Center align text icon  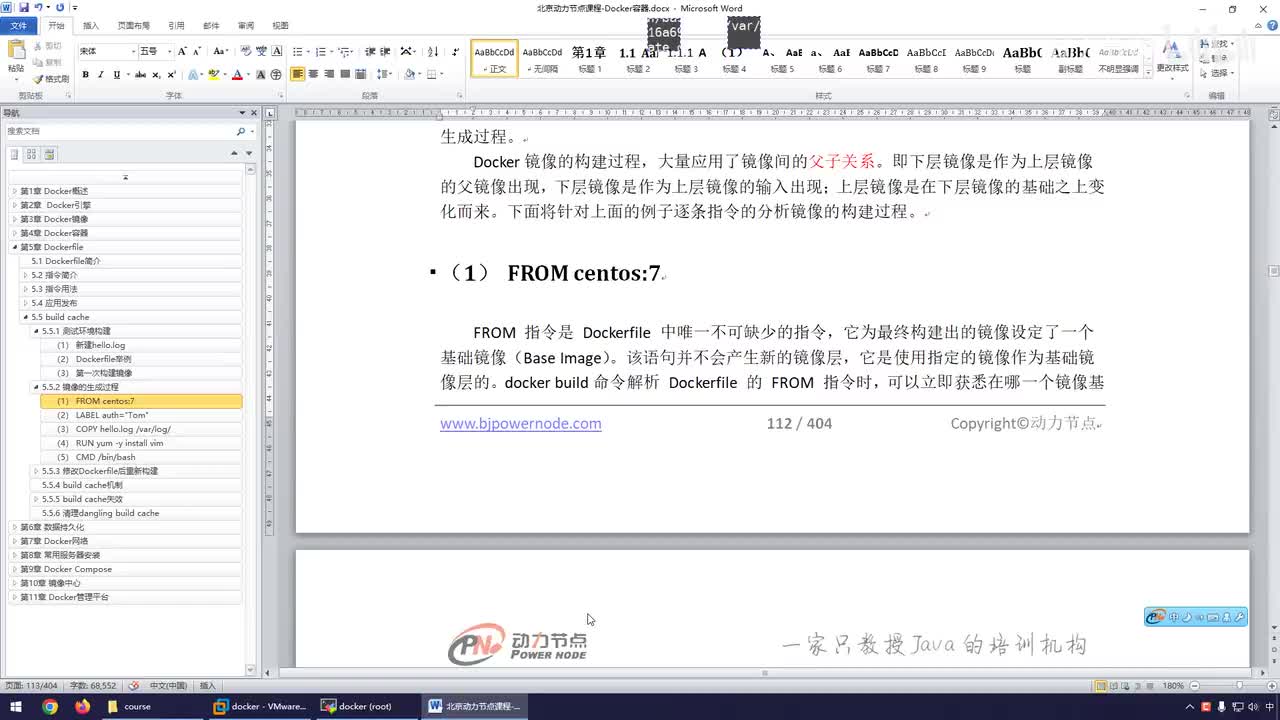313,74
